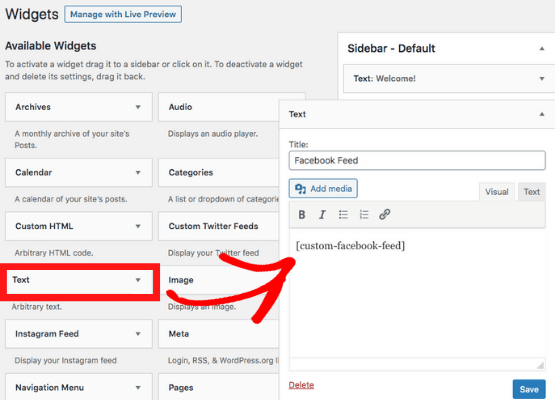555x400 pixels.
Task: Open the Calendar widget dropdown arrow
Action: 138,172
